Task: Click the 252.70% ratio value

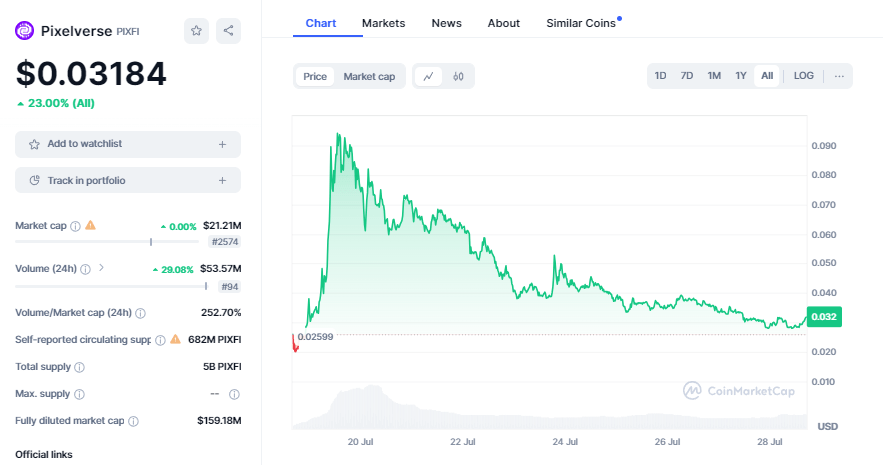Action: click(x=221, y=312)
